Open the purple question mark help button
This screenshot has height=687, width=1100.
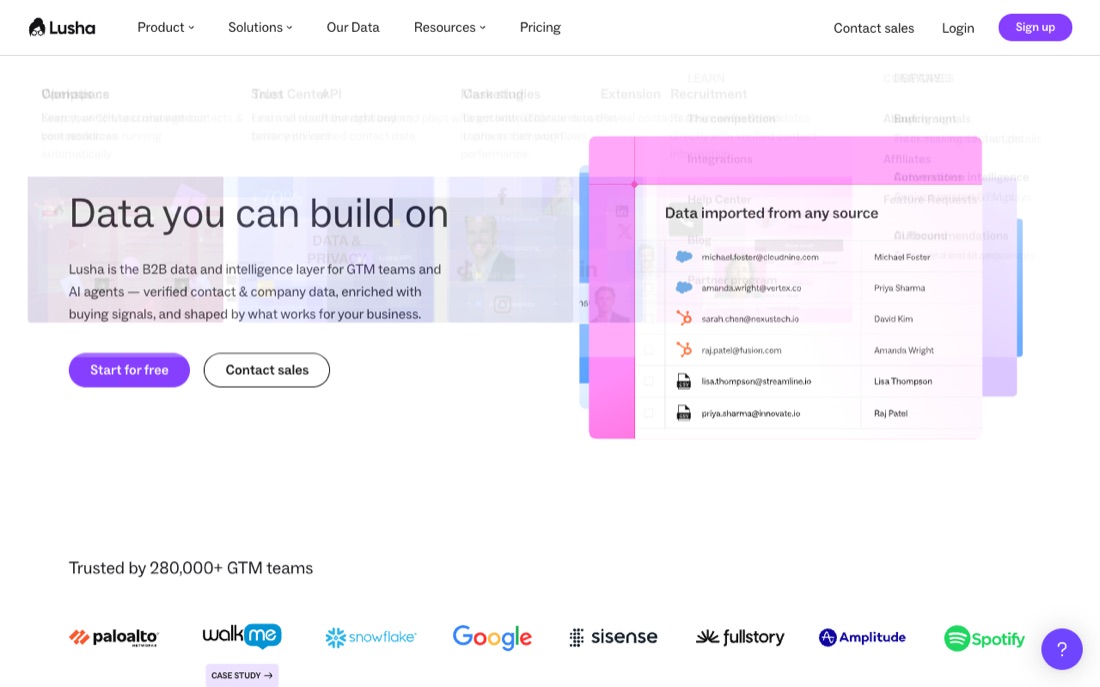pyautogui.click(x=1061, y=649)
